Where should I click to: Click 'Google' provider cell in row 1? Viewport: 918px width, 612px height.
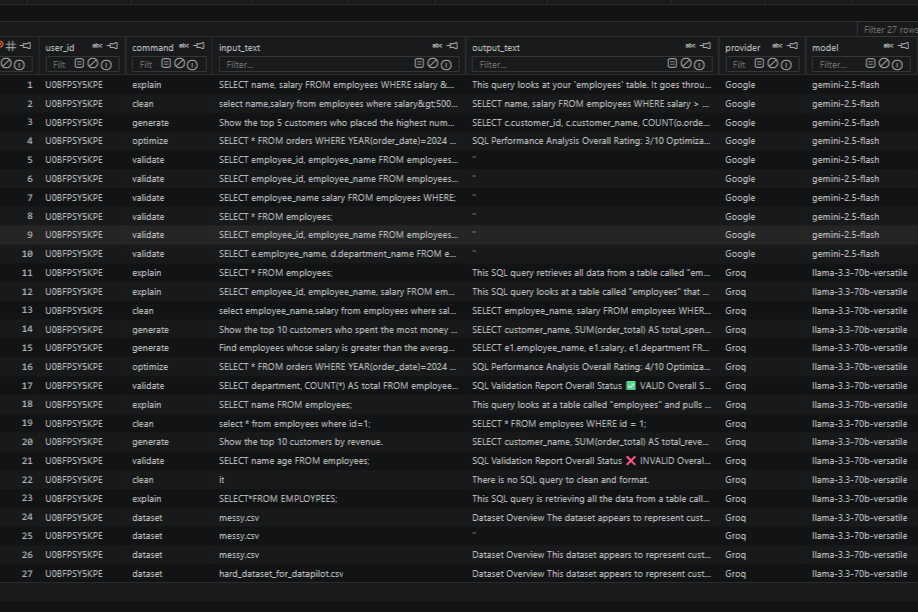(x=740, y=85)
